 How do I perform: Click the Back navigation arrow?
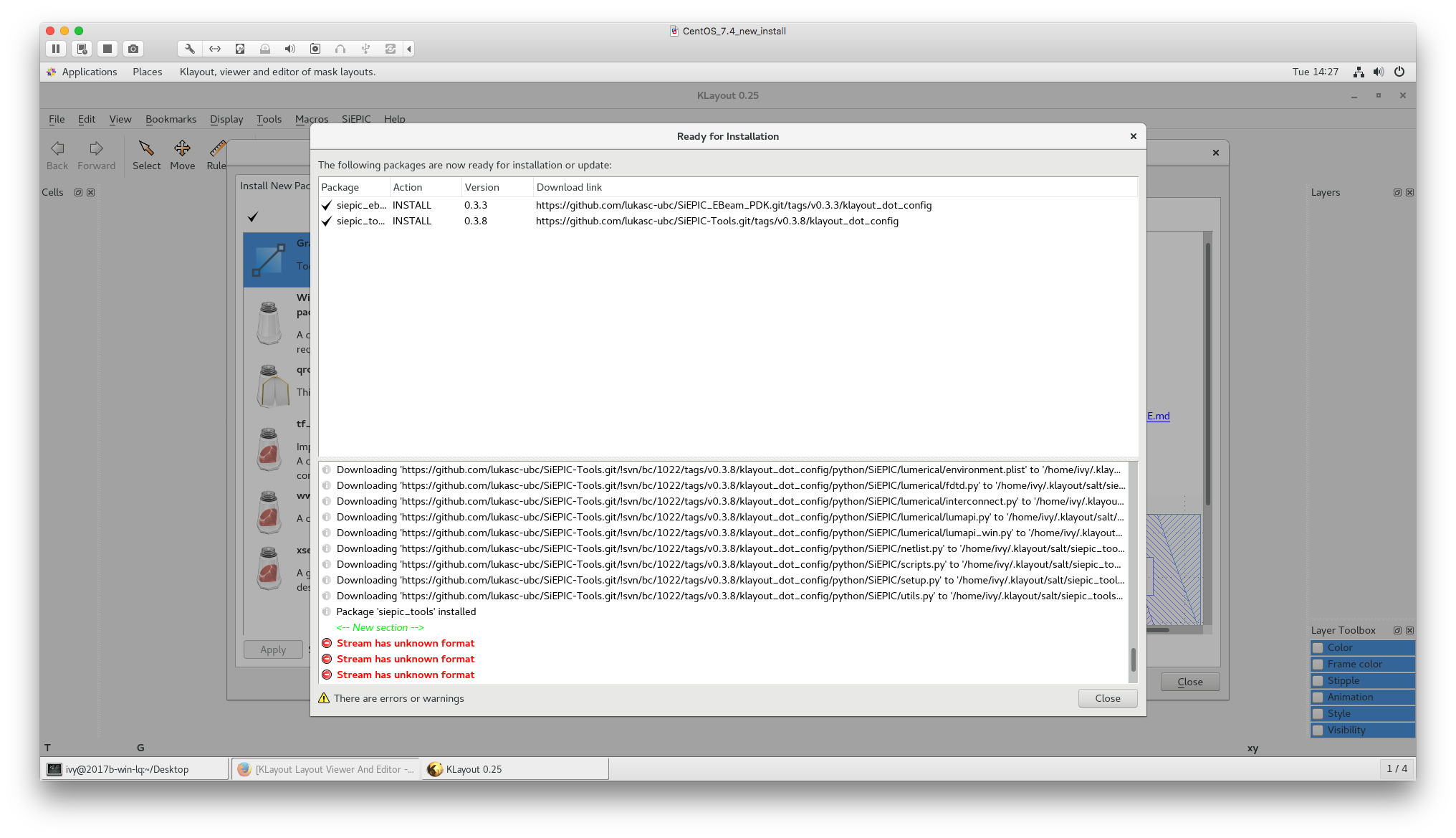(x=57, y=154)
